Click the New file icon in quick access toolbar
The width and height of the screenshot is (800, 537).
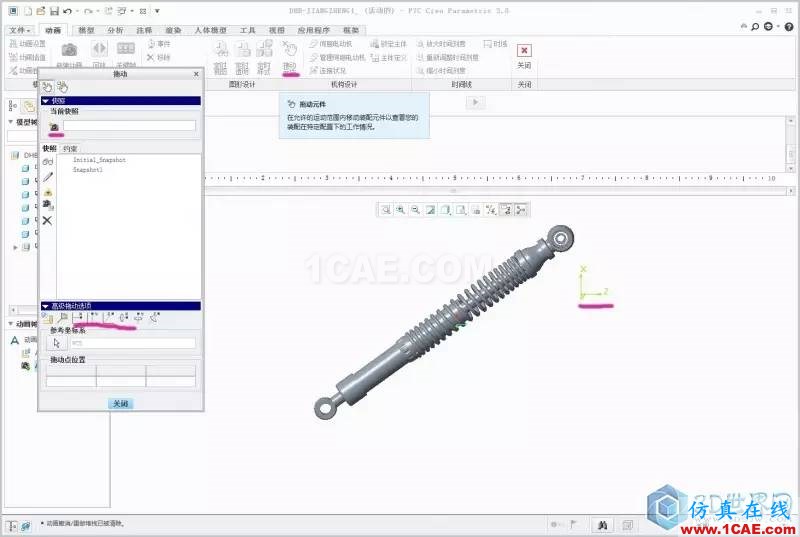click(28, 11)
